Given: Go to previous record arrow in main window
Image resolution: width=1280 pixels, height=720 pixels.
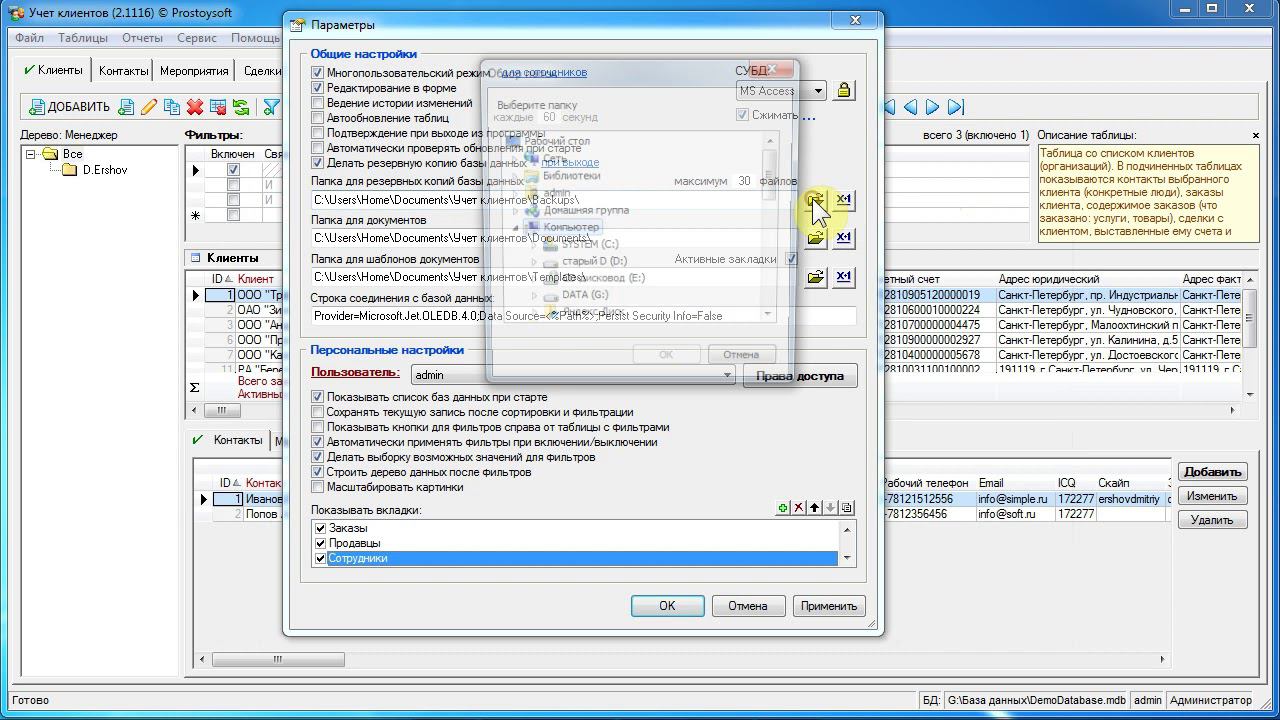Looking at the screenshot, I should coord(910,107).
